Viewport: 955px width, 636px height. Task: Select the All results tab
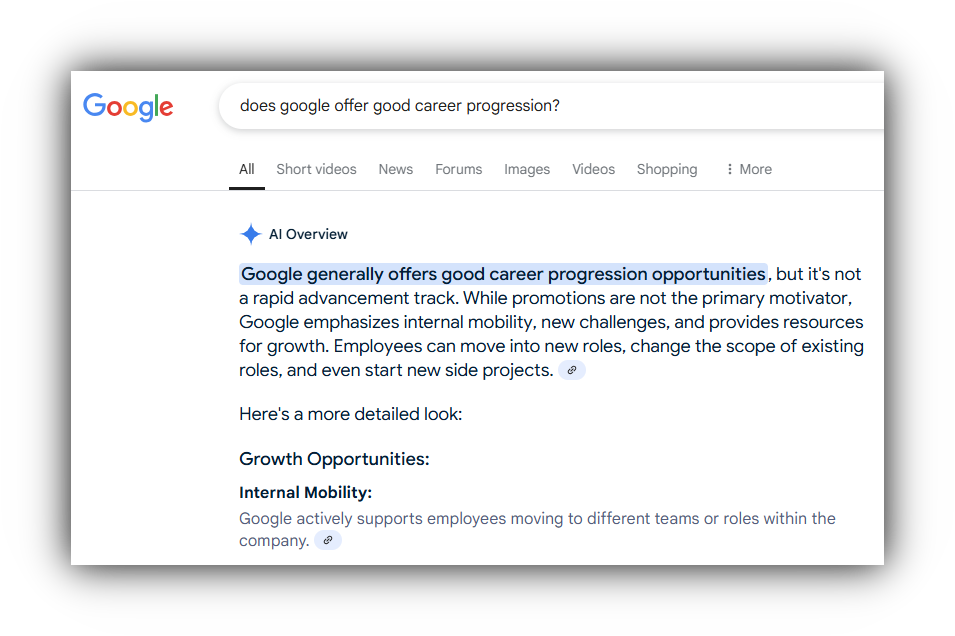[x=246, y=169]
